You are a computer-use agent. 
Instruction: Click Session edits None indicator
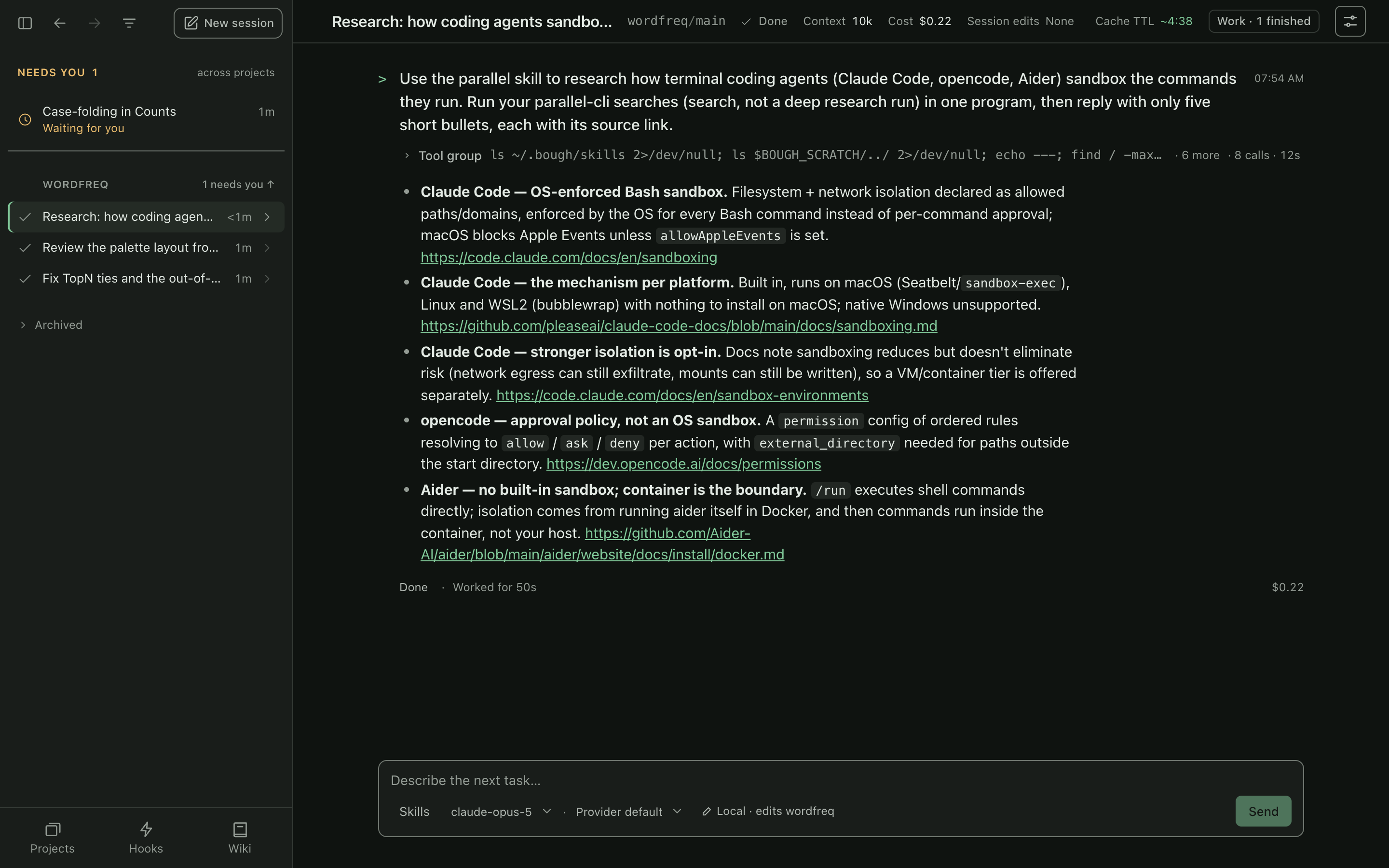click(x=1020, y=21)
